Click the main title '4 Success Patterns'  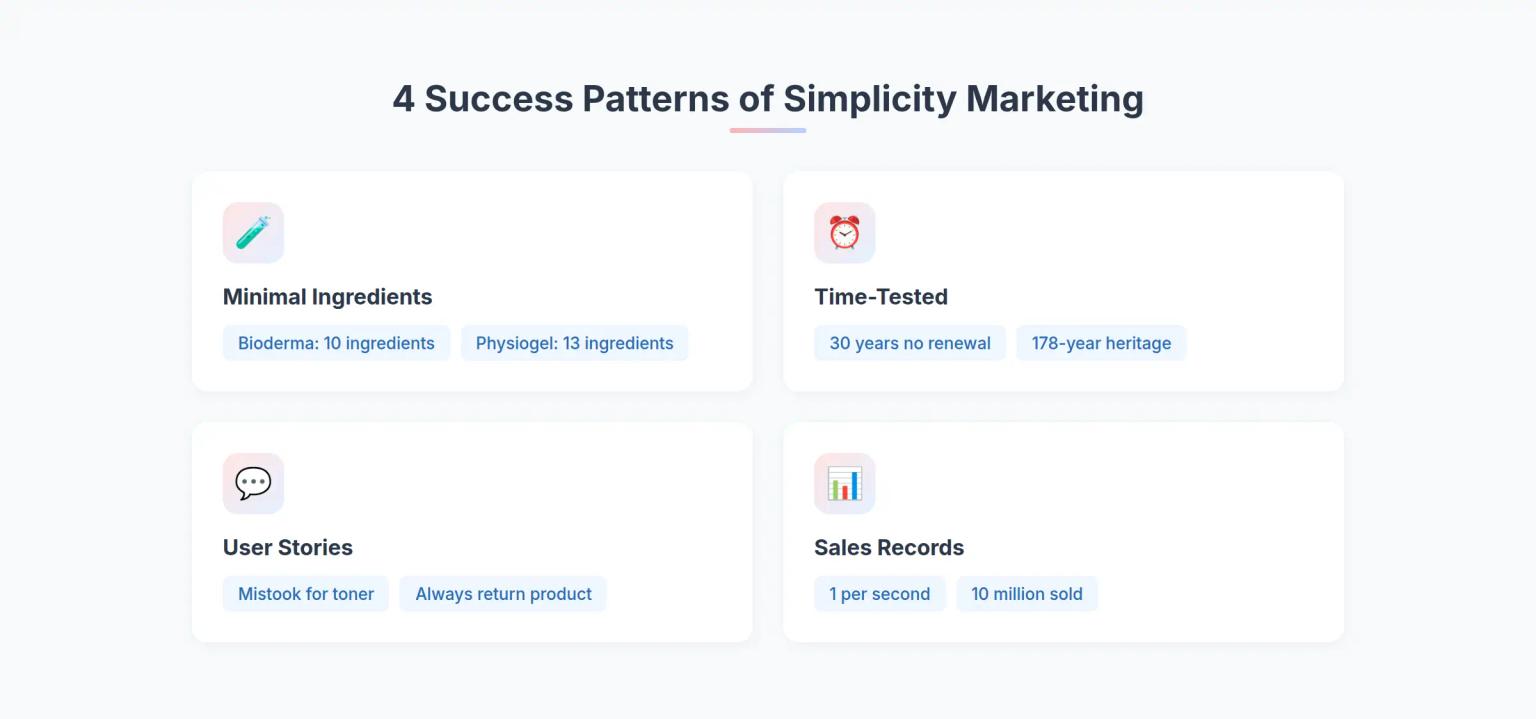click(767, 99)
